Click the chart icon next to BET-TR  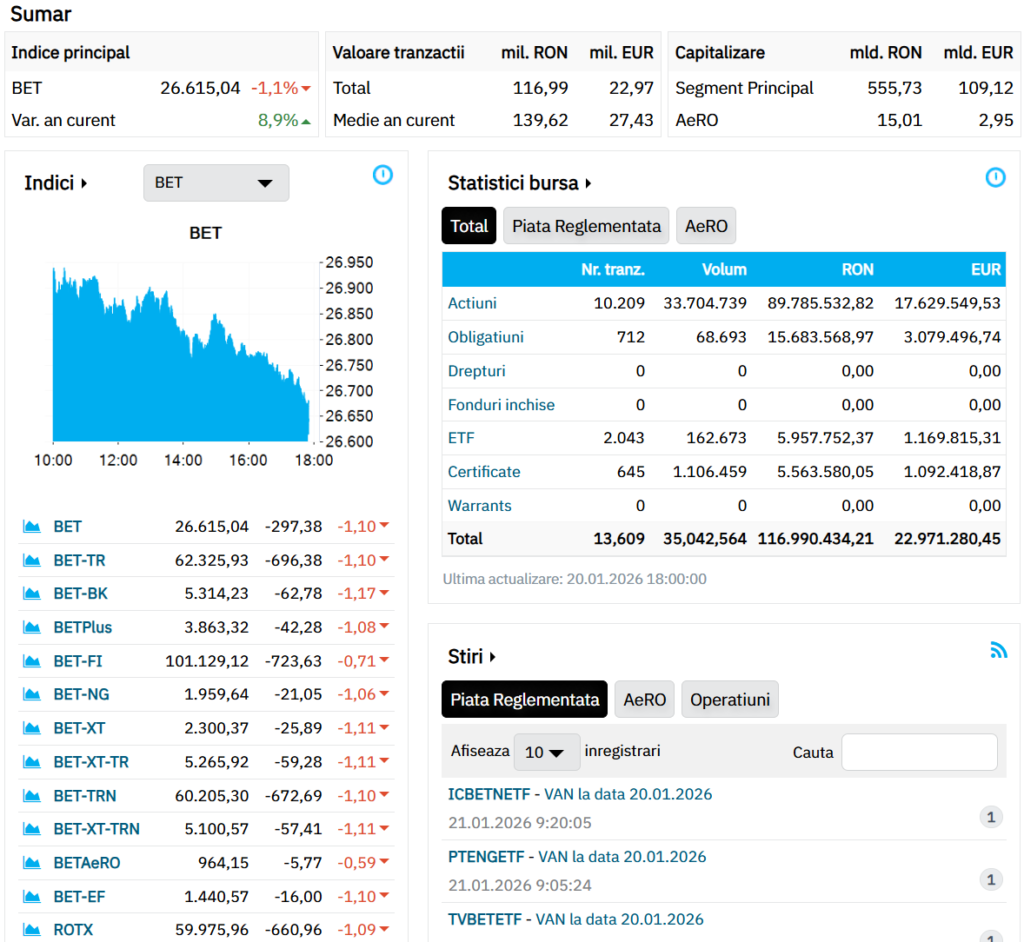(x=32, y=560)
